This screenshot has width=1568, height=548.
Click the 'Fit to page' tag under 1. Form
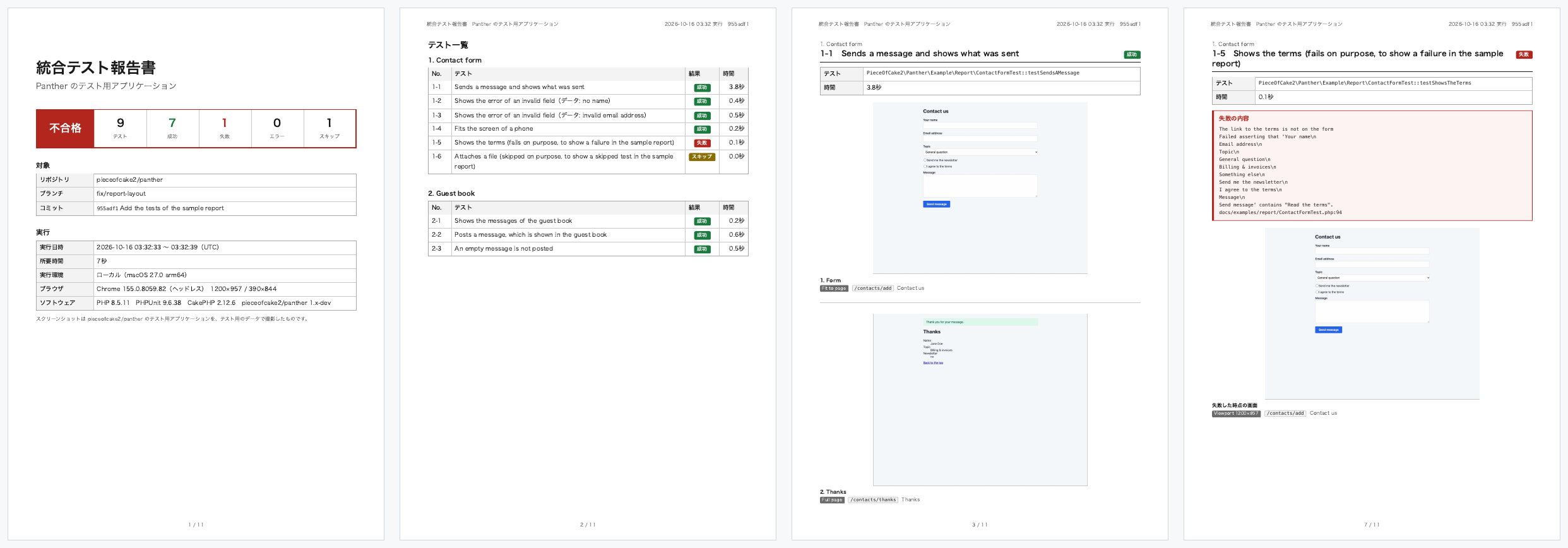pyautogui.click(x=834, y=289)
